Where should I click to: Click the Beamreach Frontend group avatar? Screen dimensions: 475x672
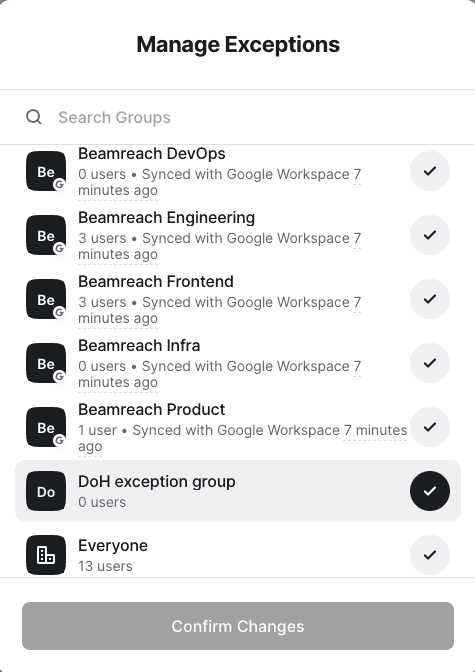(x=46, y=299)
